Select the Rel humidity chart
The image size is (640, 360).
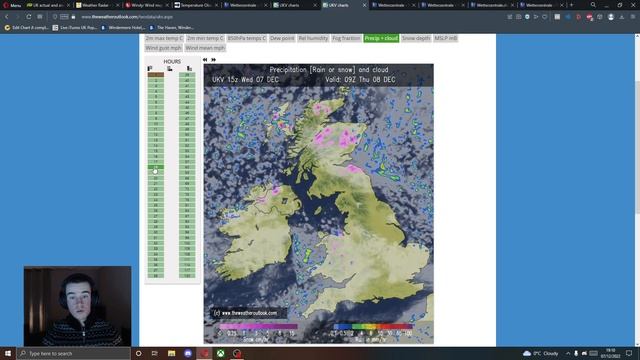[x=313, y=38]
